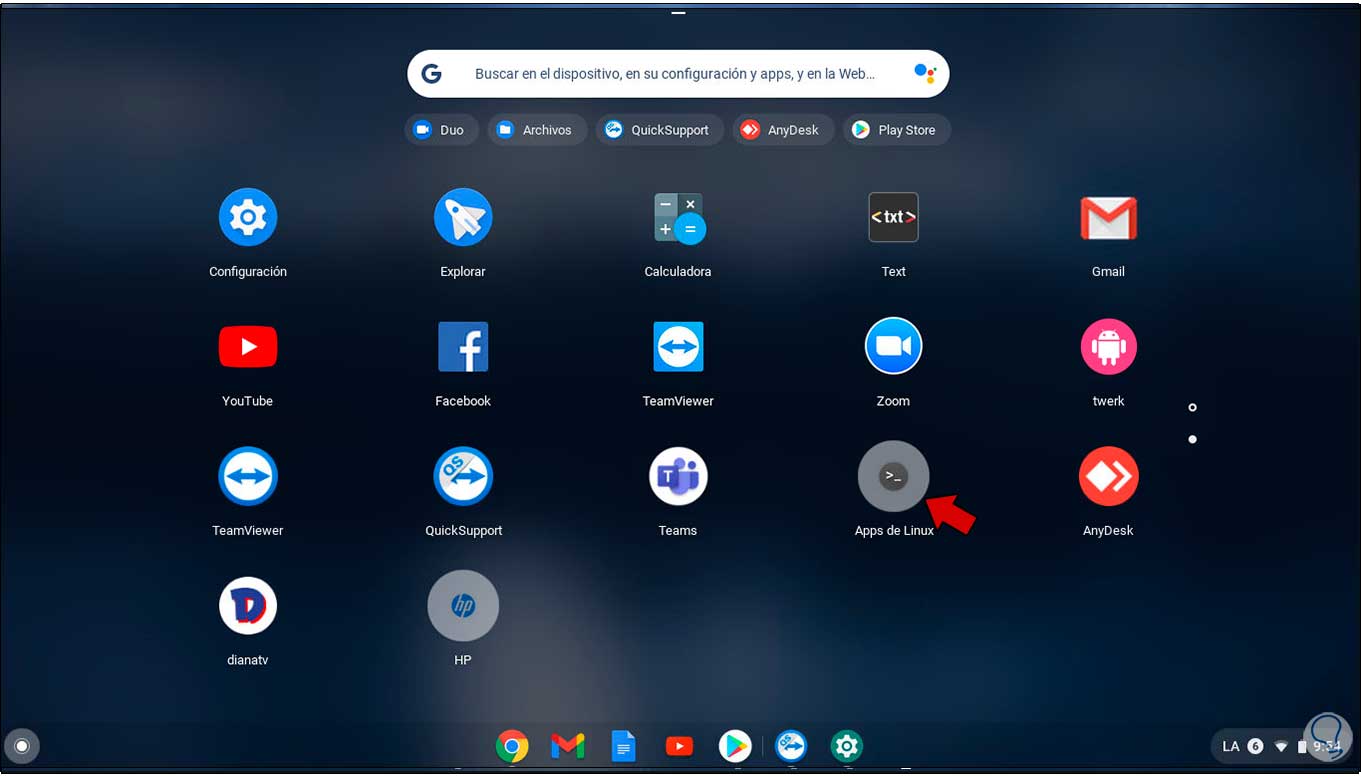Screen dimensions: 1361x776
Task: Open the Wi-Fi status icon in tray
Action: coord(1281,747)
